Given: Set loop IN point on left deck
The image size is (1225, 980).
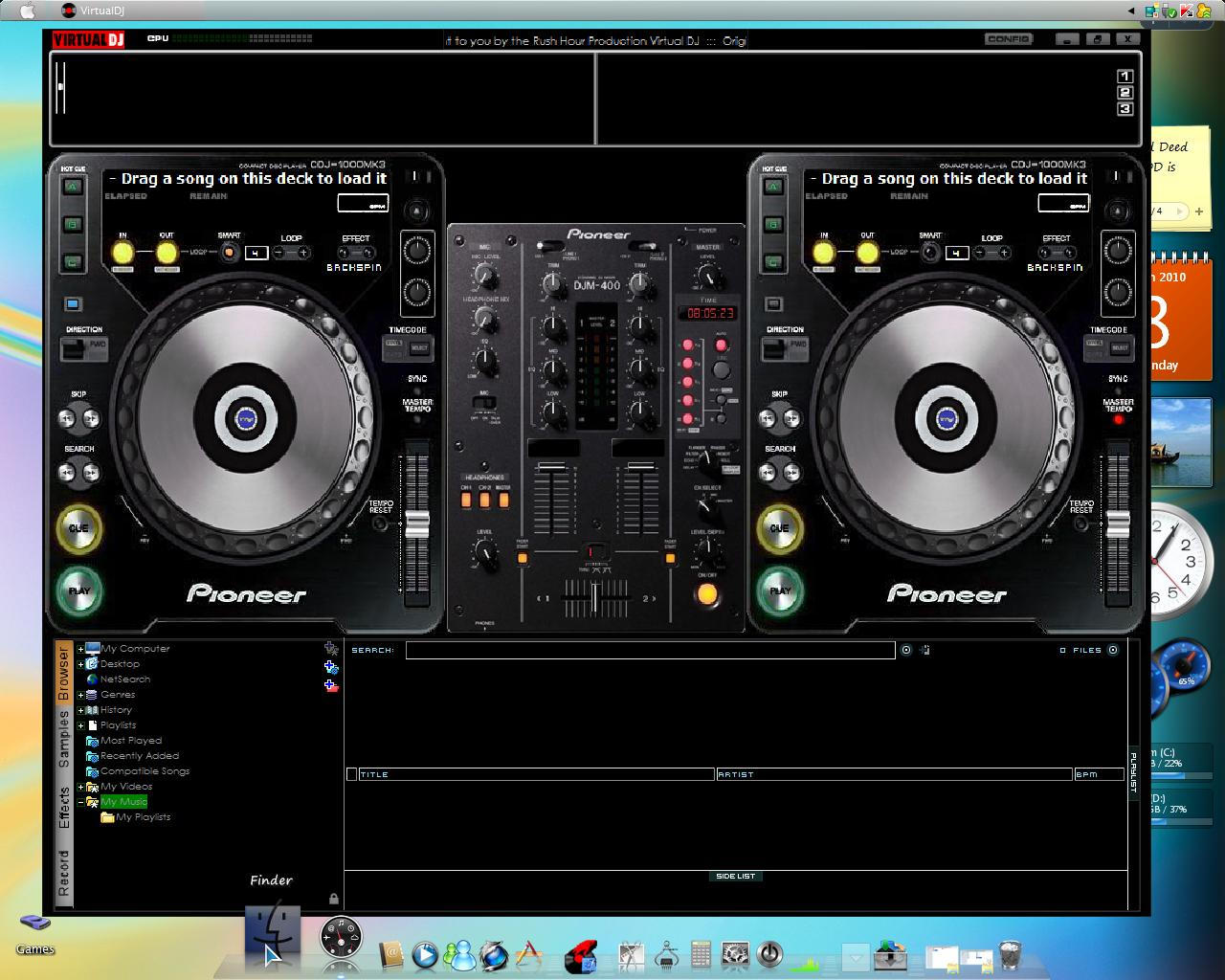Looking at the screenshot, I should pyautogui.click(x=122, y=253).
